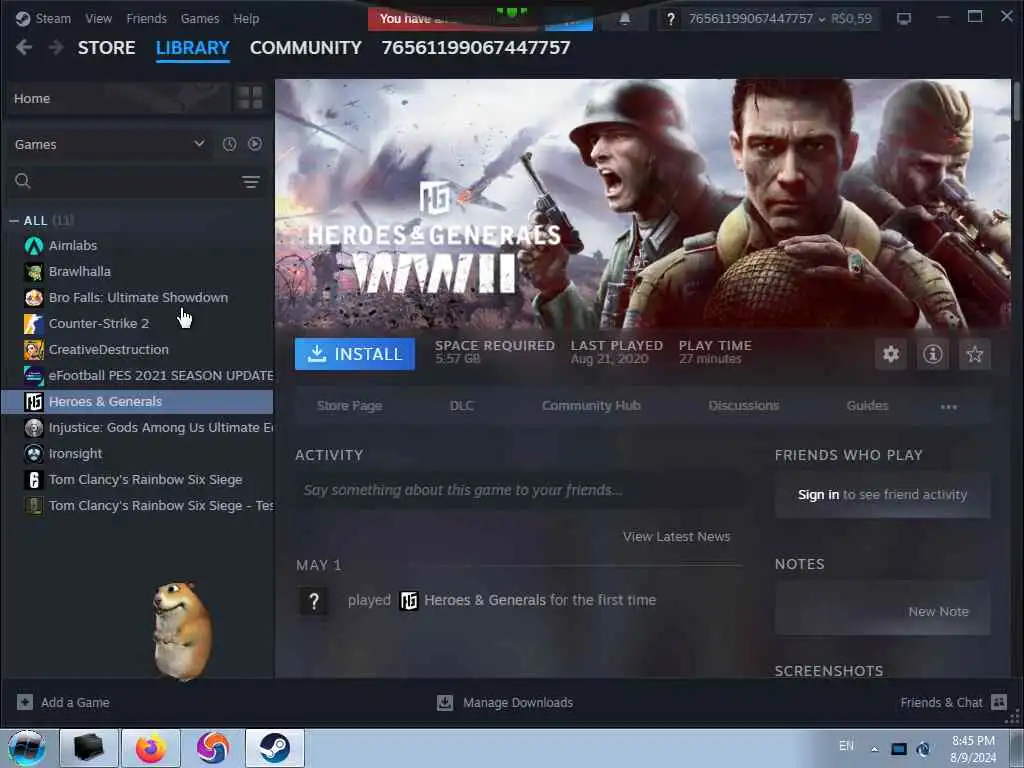Open Heroes & Generals settings gear
Viewport: 1024px width, 768px height.
coord(891,354)
